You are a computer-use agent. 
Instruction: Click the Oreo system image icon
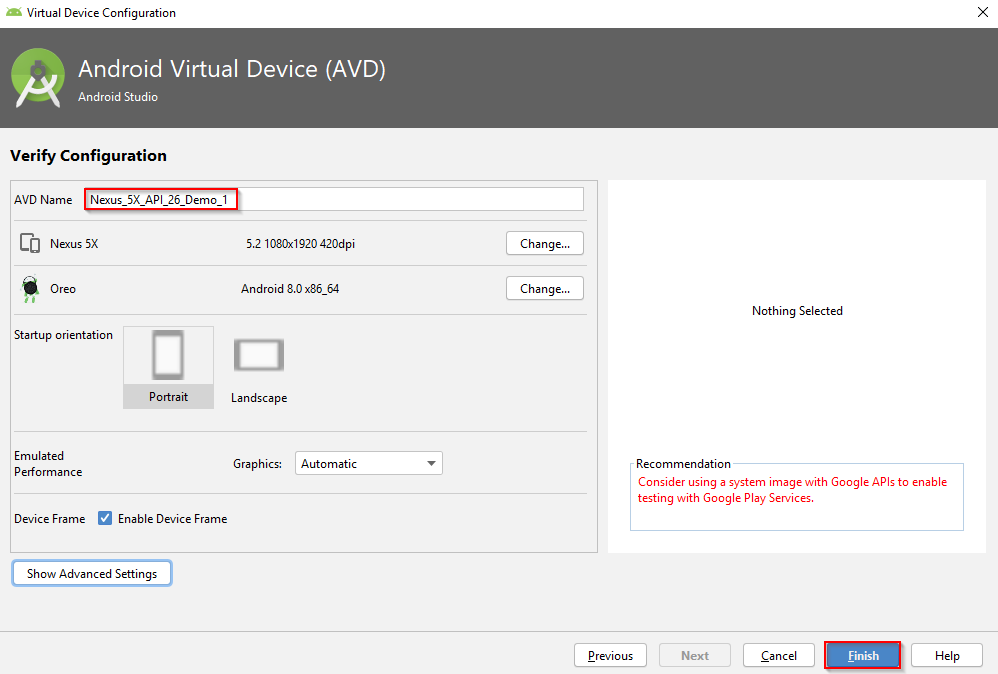30,289
